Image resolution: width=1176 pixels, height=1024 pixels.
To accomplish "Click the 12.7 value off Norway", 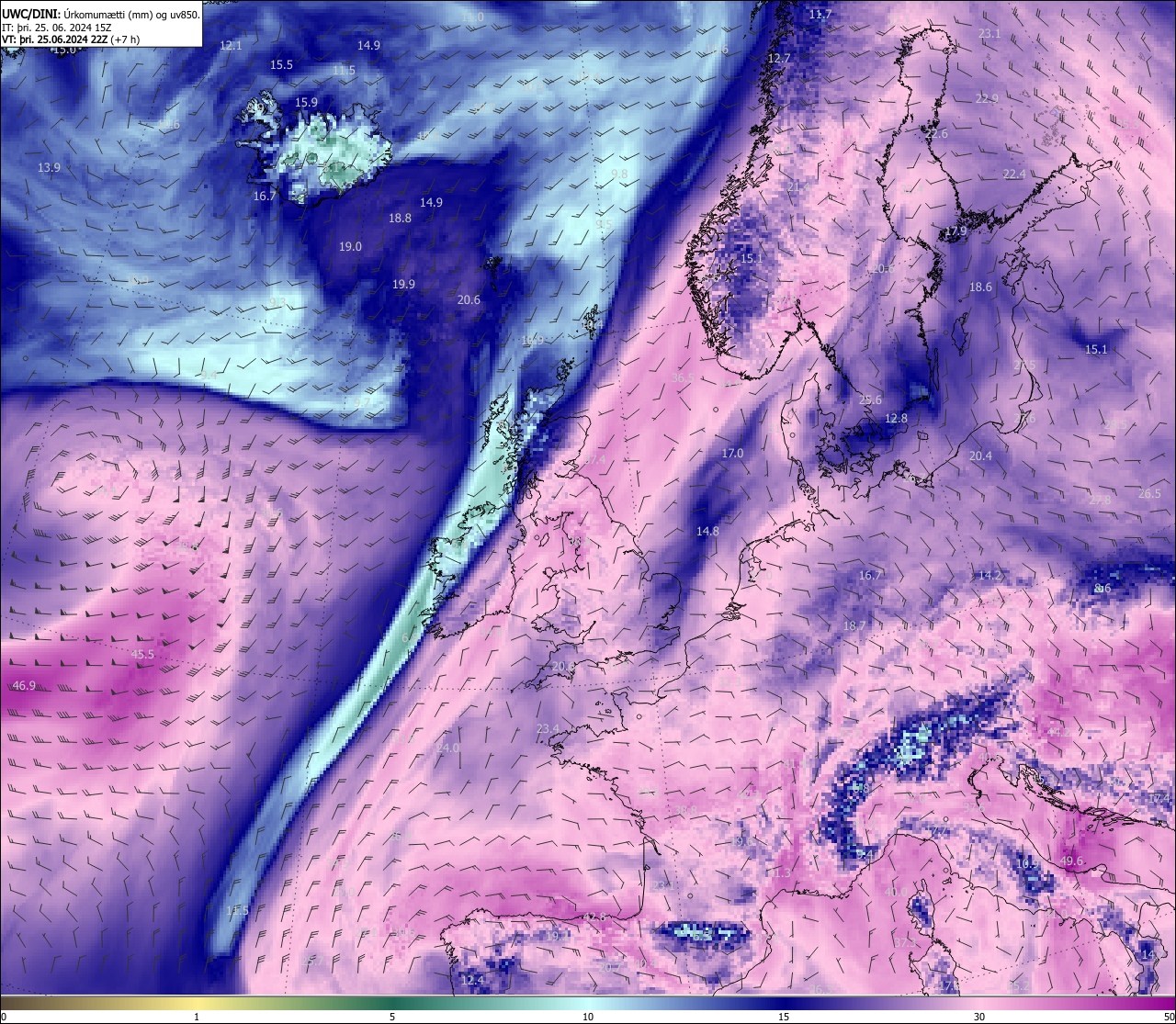I will 778,58.
